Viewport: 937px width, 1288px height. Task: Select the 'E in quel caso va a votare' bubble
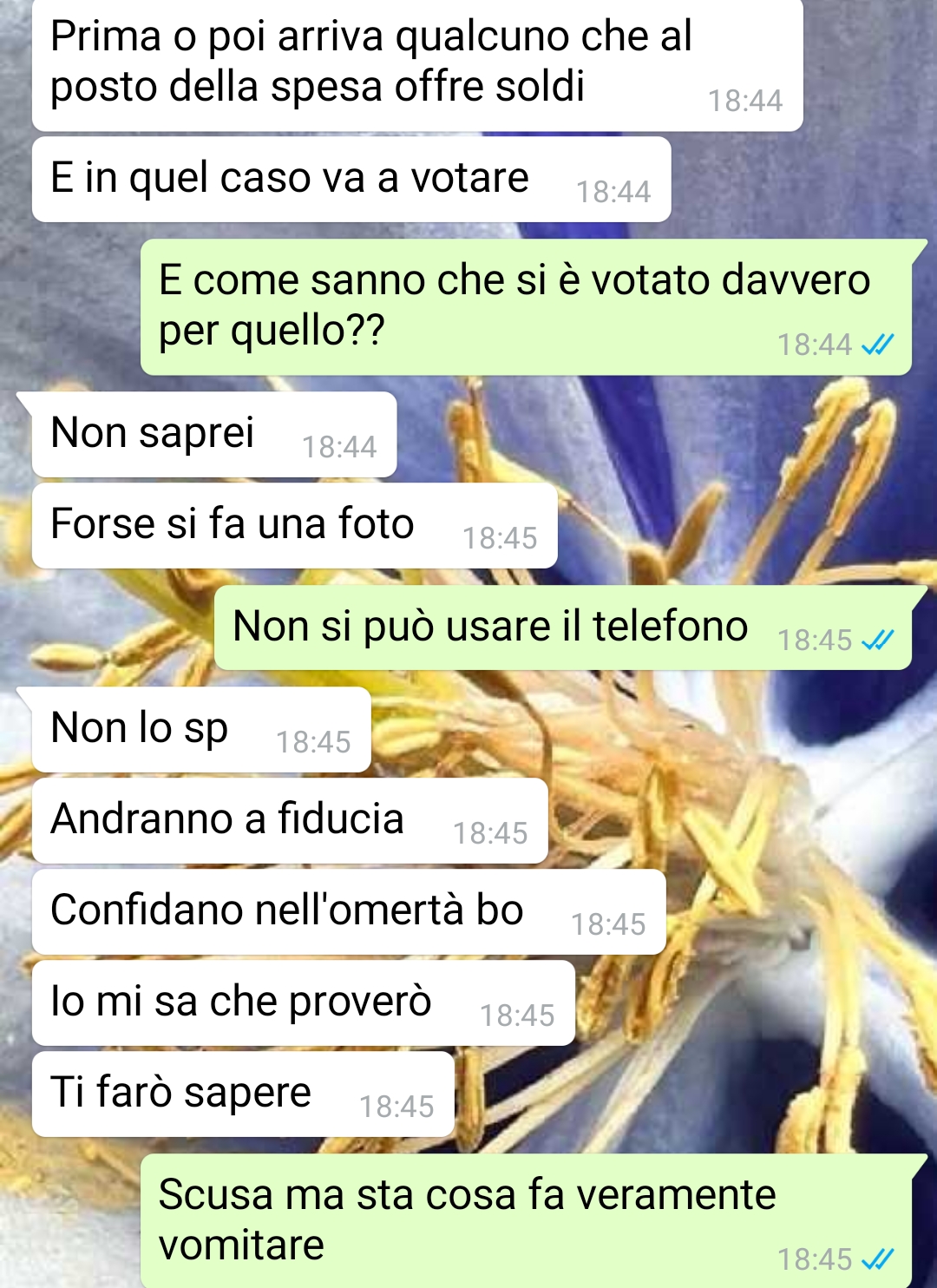click(351, 180)
